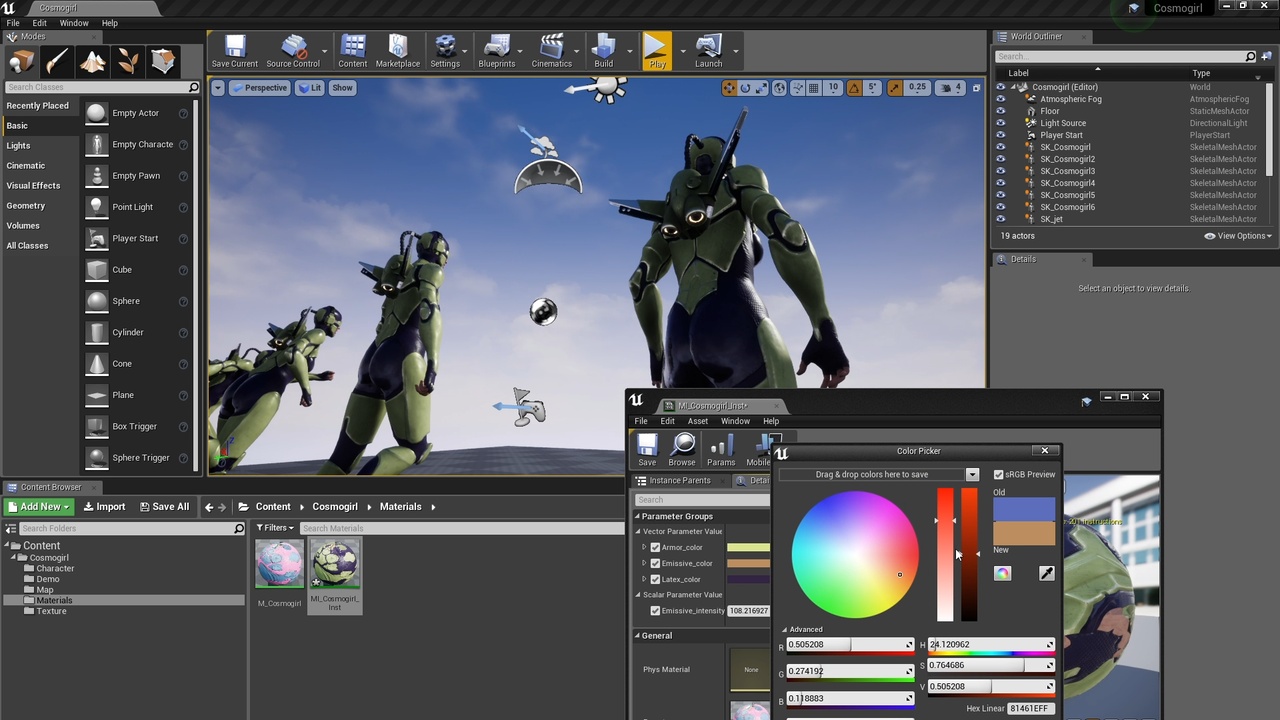The width and height of the screenshot is (1280, 720).
Task: Open the Cinematics clapperboard icon
Action: click(x=551, y=51)
